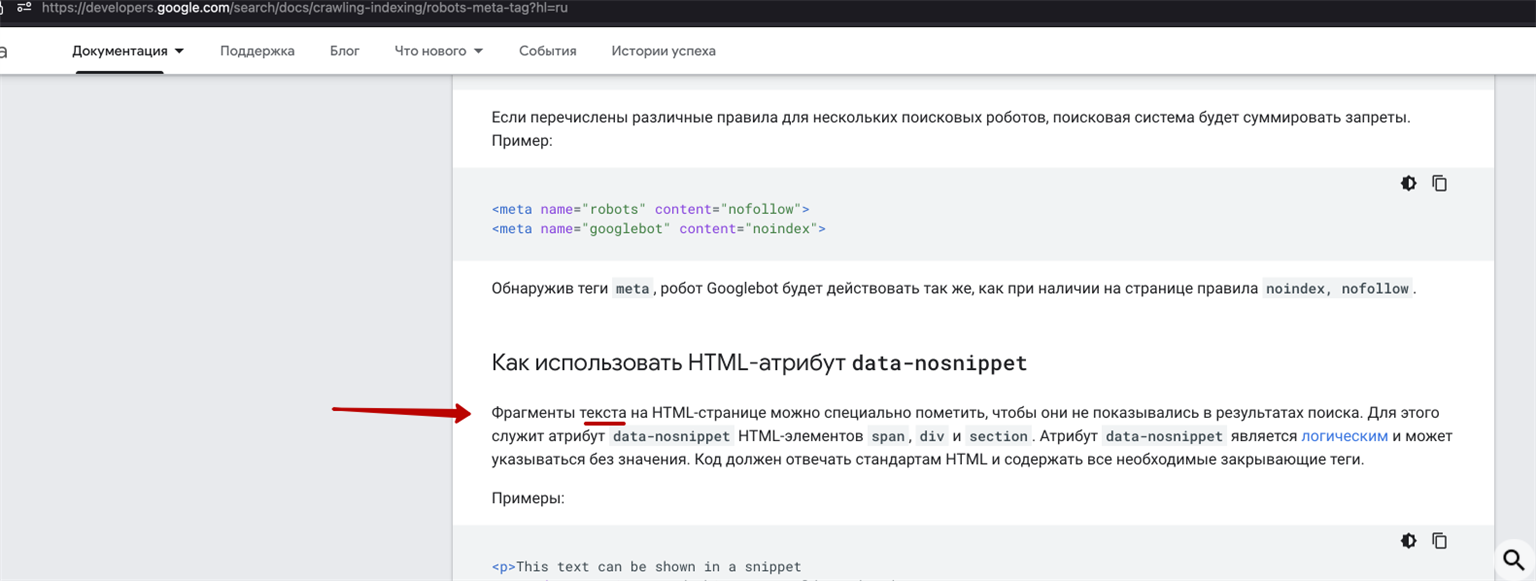The height and width of the screenshot is (581, 1536).
Task: Follow the логическим hyperlink
Action: coord(1344,436)
